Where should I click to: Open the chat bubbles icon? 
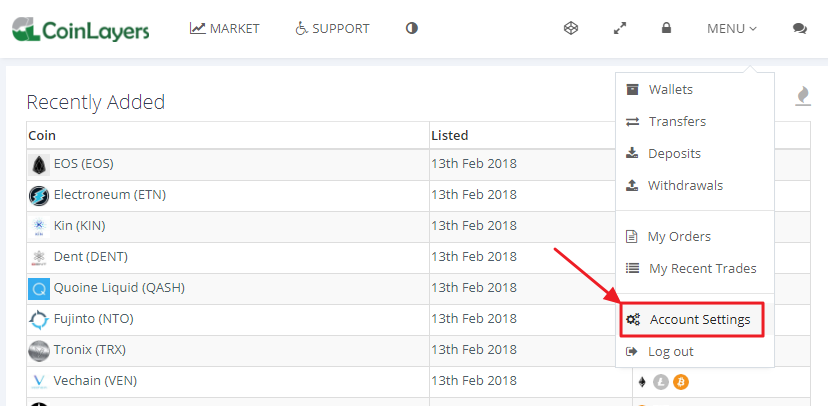(x=800, y=29)
